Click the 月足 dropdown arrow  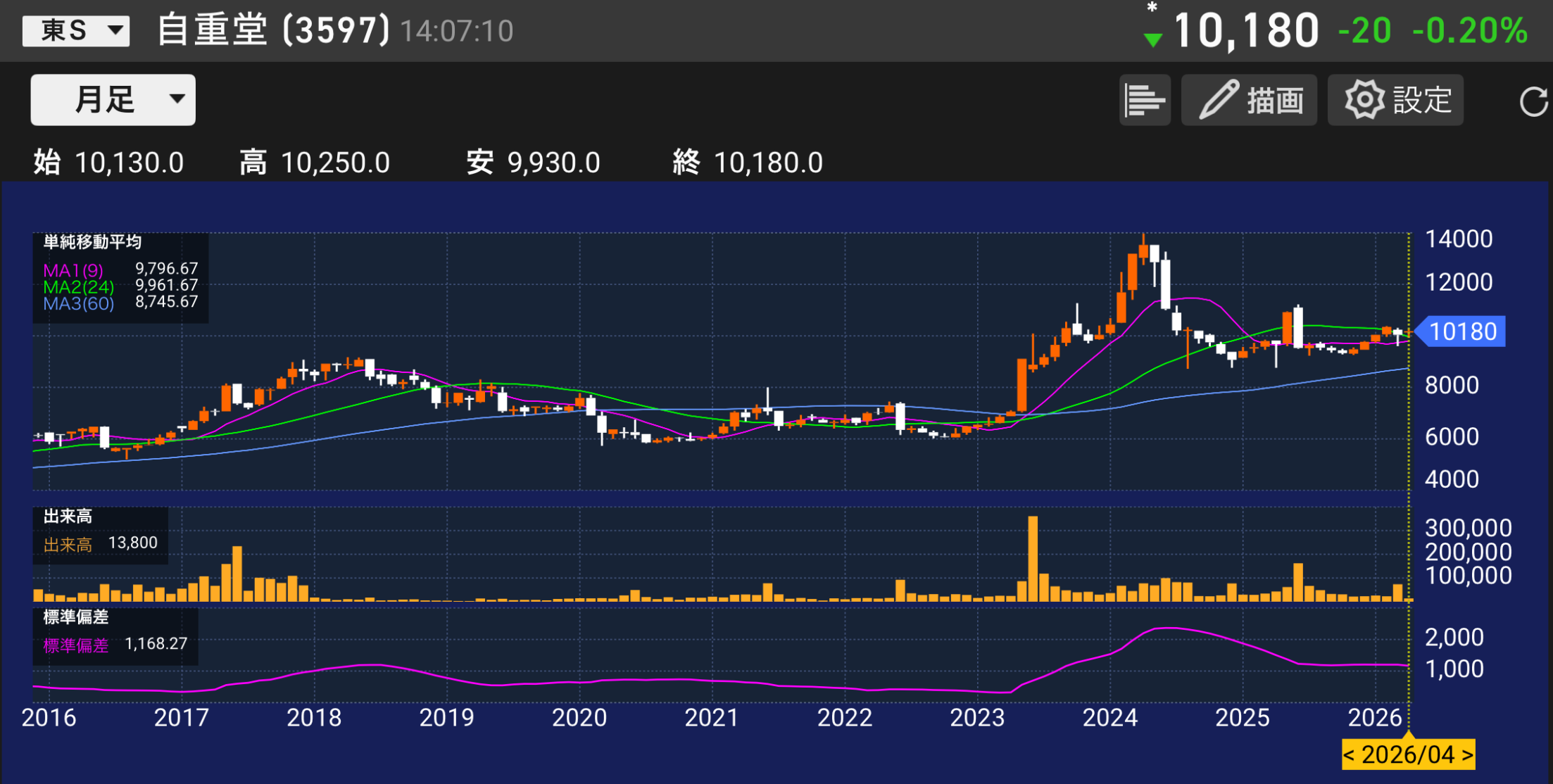pos(177,99)
